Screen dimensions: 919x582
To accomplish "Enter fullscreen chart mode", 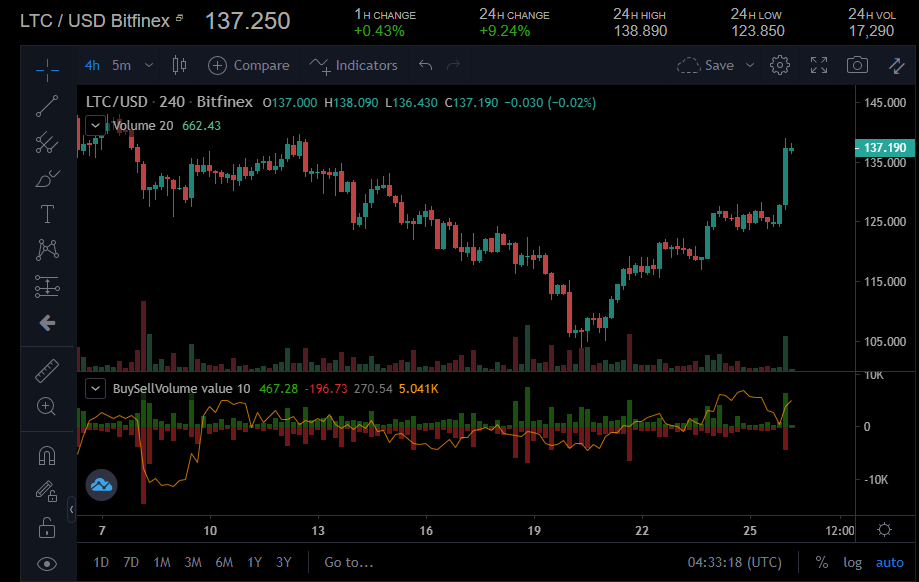I will [x=819, y=65].
